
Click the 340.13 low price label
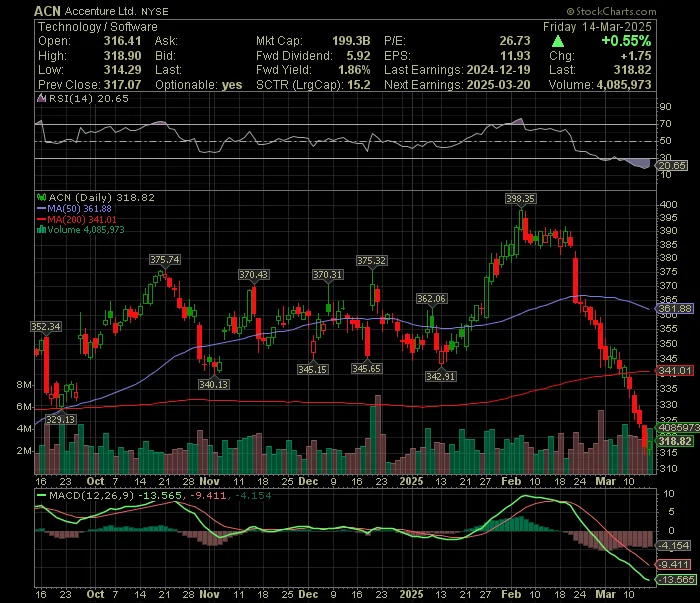click(213, 384)
